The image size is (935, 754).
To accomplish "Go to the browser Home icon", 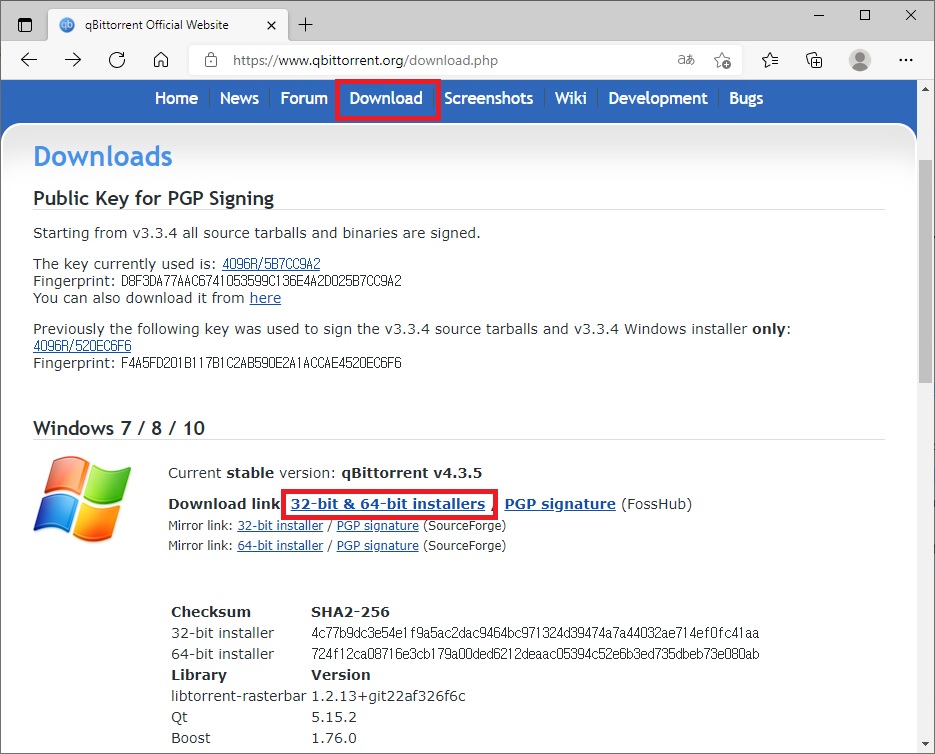I will coord(161,60).
